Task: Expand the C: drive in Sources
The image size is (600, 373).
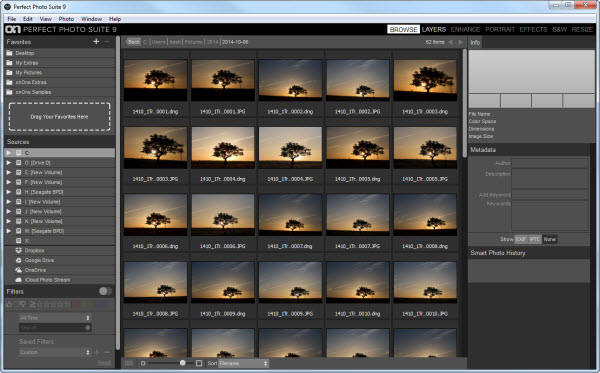Action: pos(9,153)
